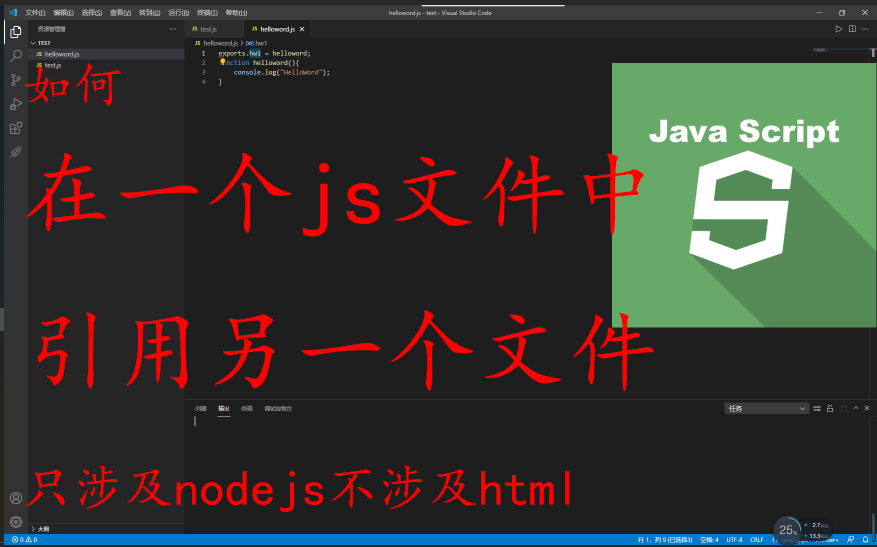This screenshot has height=547, width=877.
Task: Close the helloword.js editor tab
Action: (302, 29)
